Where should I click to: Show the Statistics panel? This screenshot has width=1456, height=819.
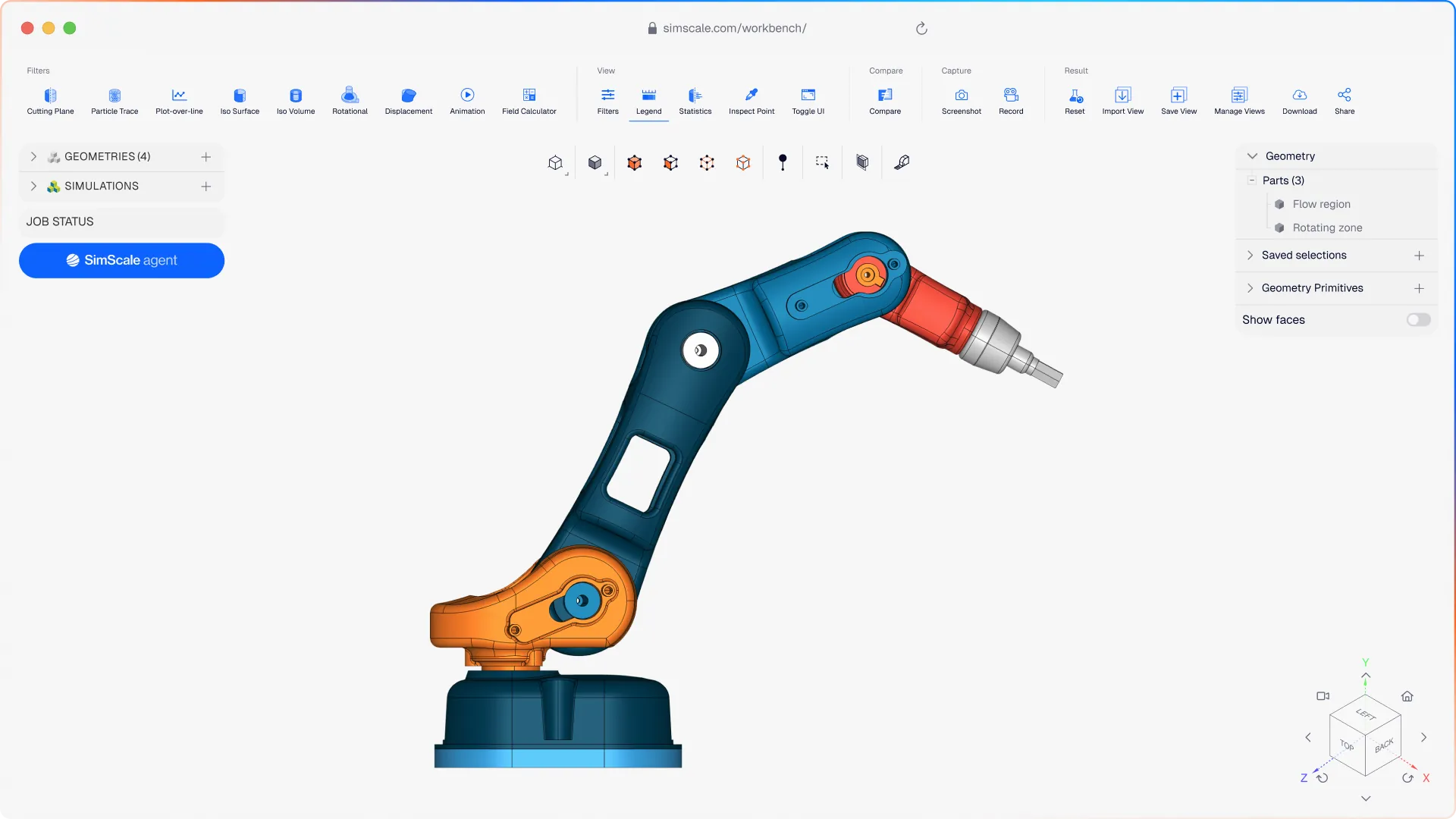pos(695,101)
